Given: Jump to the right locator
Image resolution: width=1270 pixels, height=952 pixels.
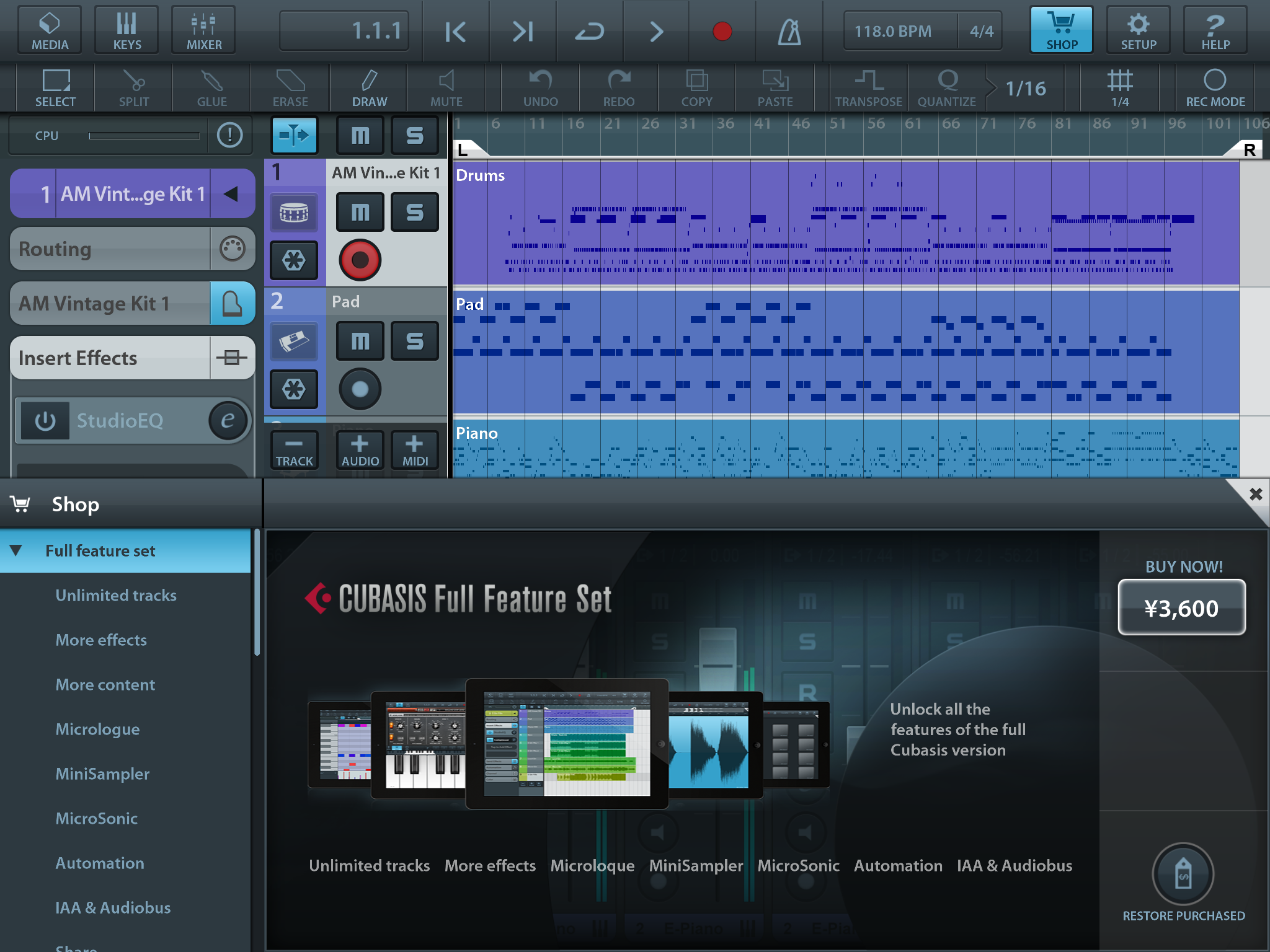Looking at the screenshot, I should (522, 31).
